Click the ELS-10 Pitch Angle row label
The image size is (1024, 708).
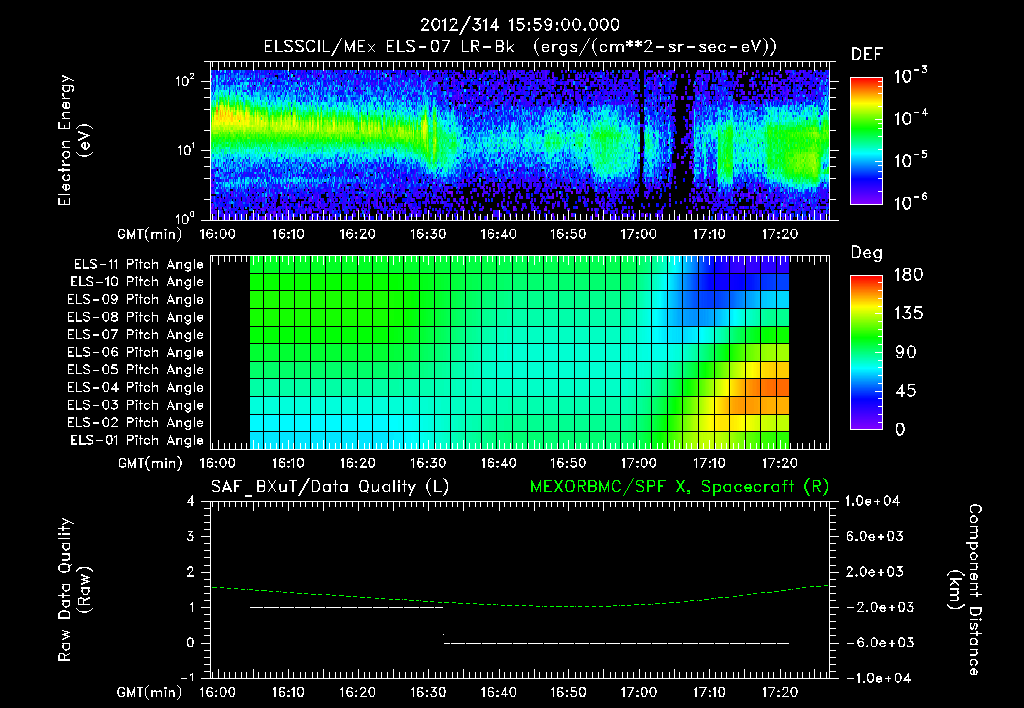pyautogui.click(x=137, y=282)
